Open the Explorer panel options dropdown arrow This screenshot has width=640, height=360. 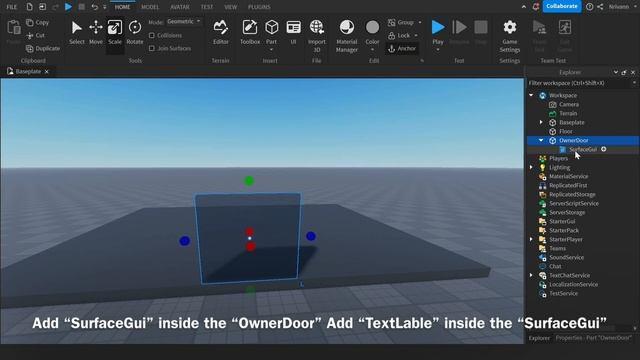616,72
